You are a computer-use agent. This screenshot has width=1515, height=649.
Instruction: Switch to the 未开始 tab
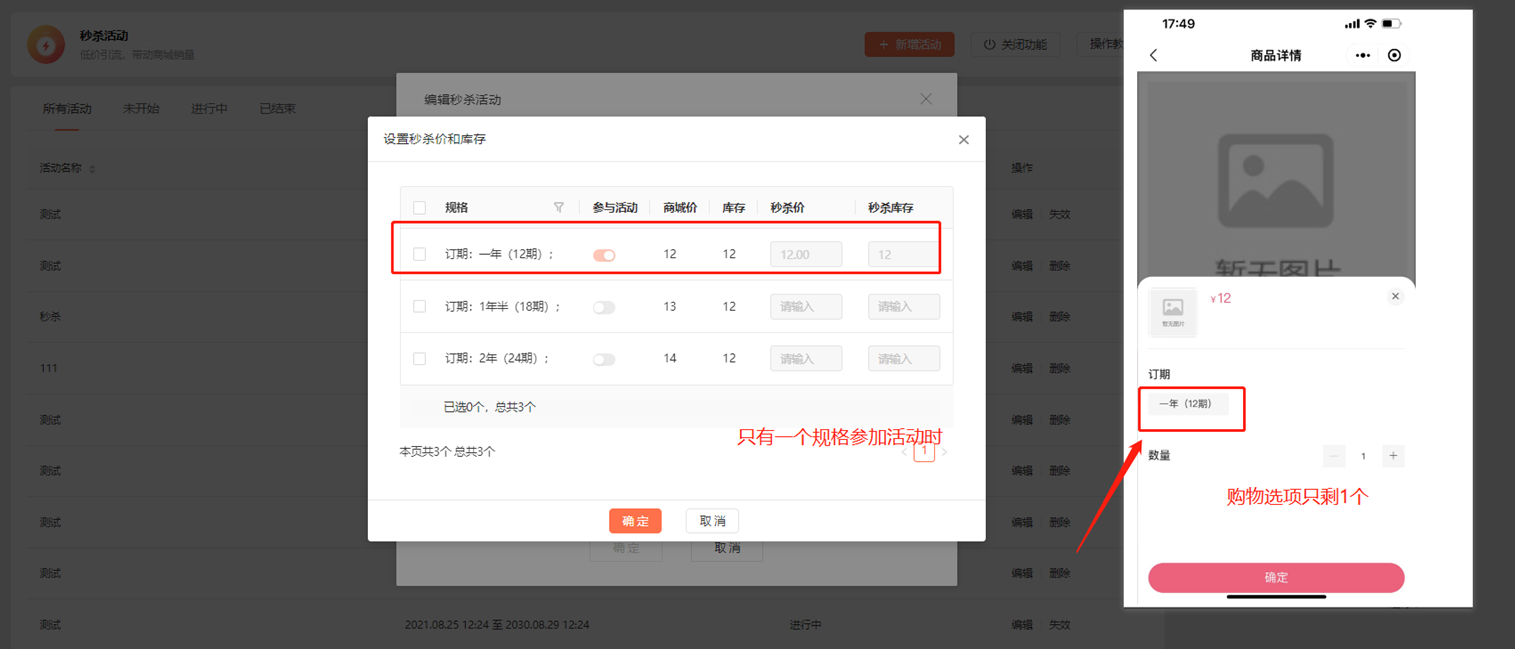141,109
